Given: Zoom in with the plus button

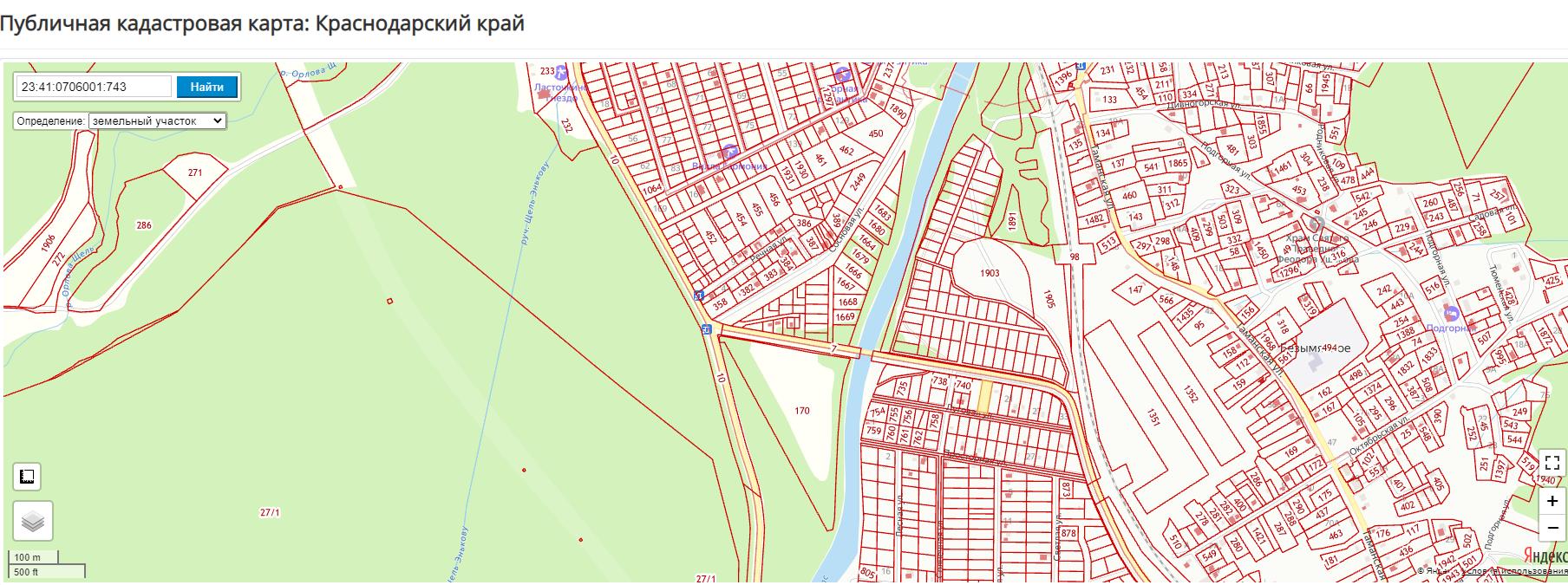Looking at the screenshot, I should 1552,502.
